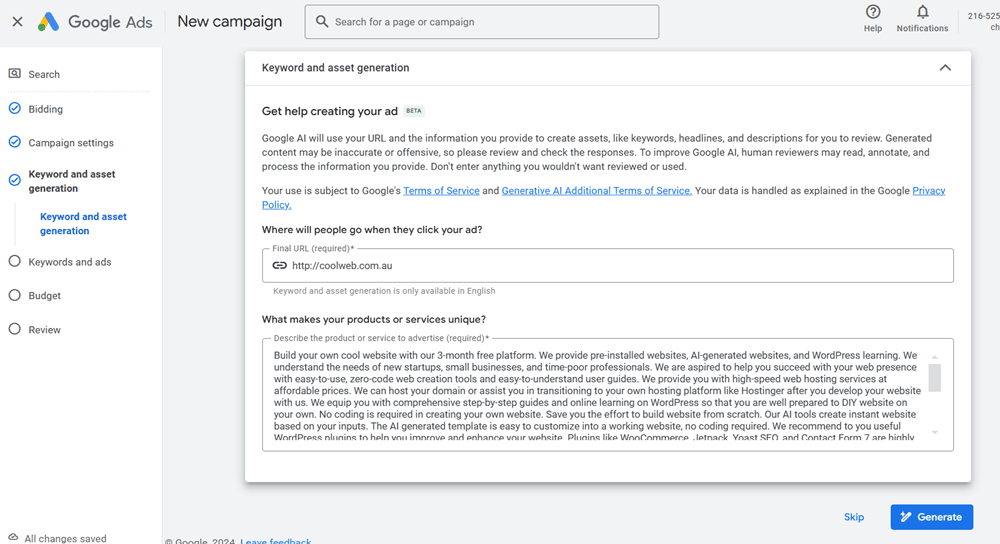Click the link icon in Final URL field
The image size is (1000, 544).
(x=280, y=266)
